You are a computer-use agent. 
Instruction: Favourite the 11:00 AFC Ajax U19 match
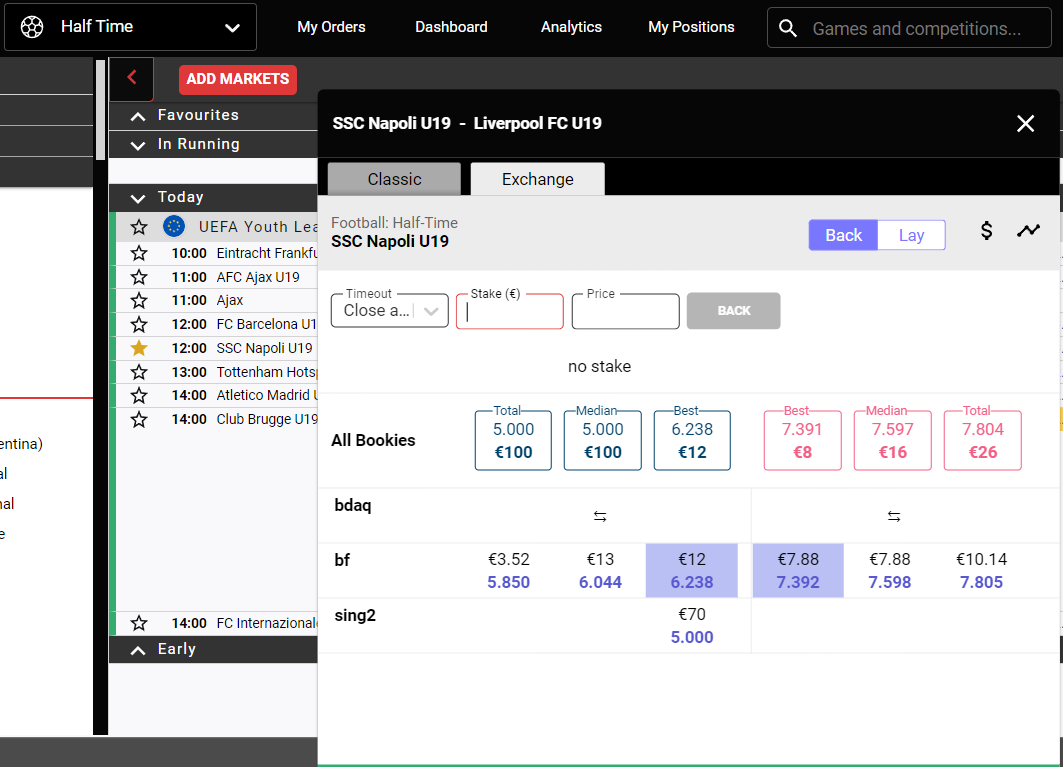click(x=139, y=277)
